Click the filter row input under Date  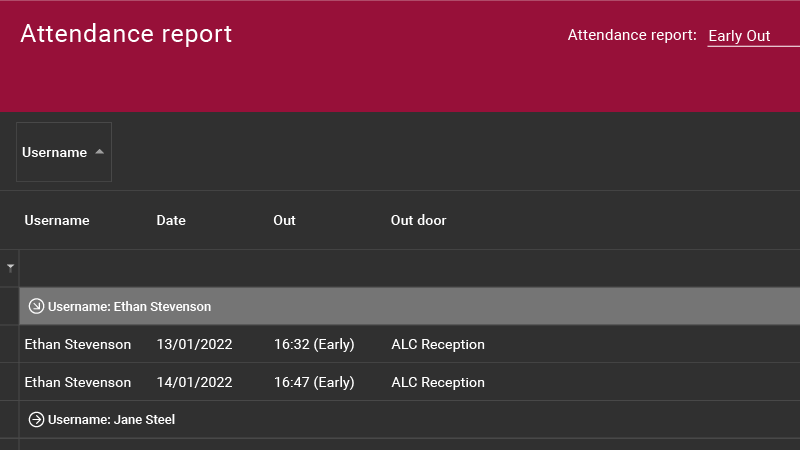coord(209,268)
